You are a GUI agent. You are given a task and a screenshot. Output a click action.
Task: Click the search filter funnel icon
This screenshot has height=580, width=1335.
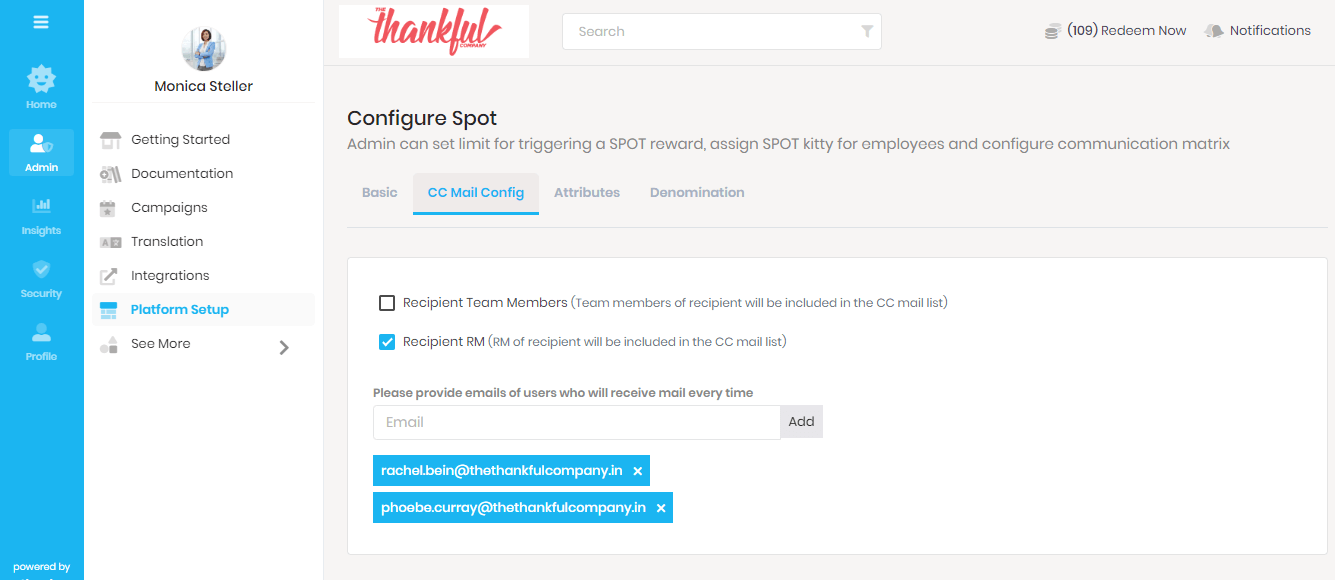[867, 32]
